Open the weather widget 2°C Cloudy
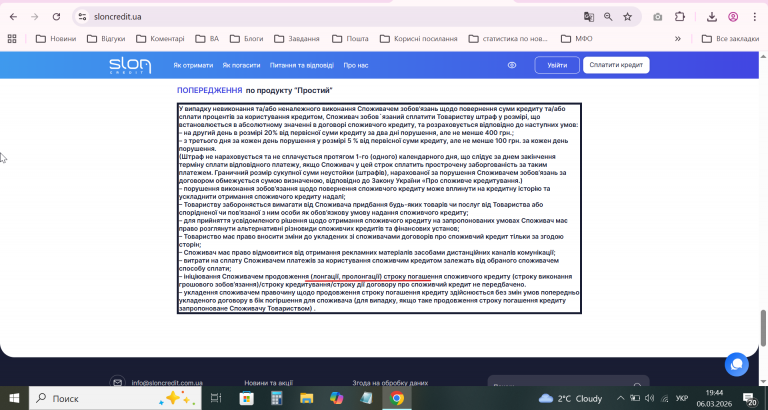 571,398
